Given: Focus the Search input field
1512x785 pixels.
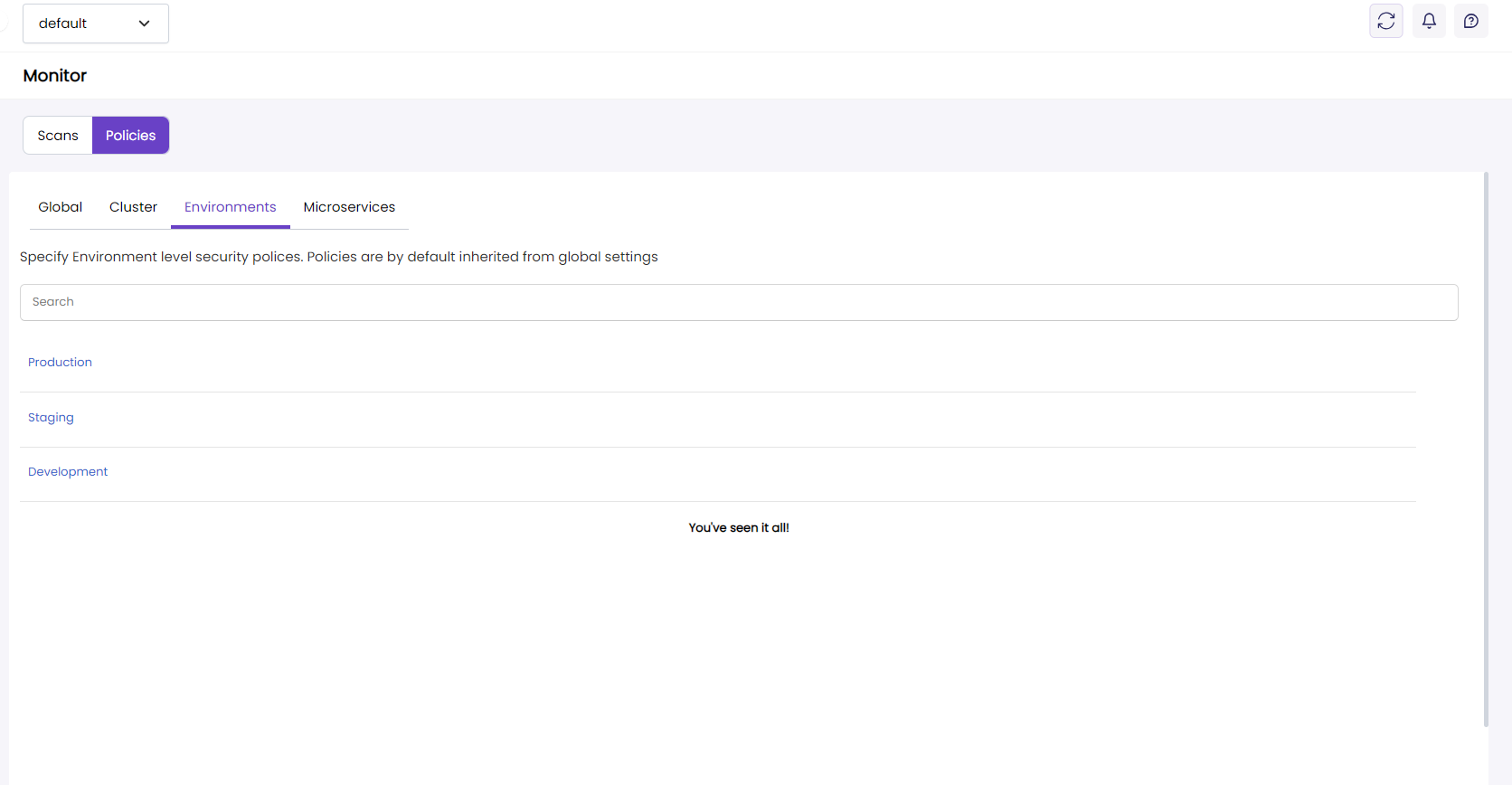Looking at the screenshot, I should point(738,302).
